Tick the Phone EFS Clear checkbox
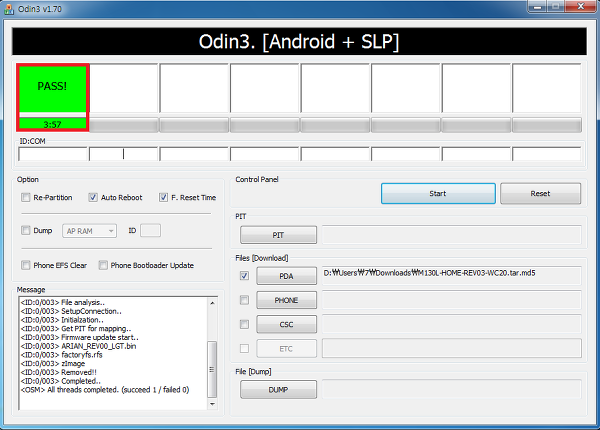 point(26,265)
